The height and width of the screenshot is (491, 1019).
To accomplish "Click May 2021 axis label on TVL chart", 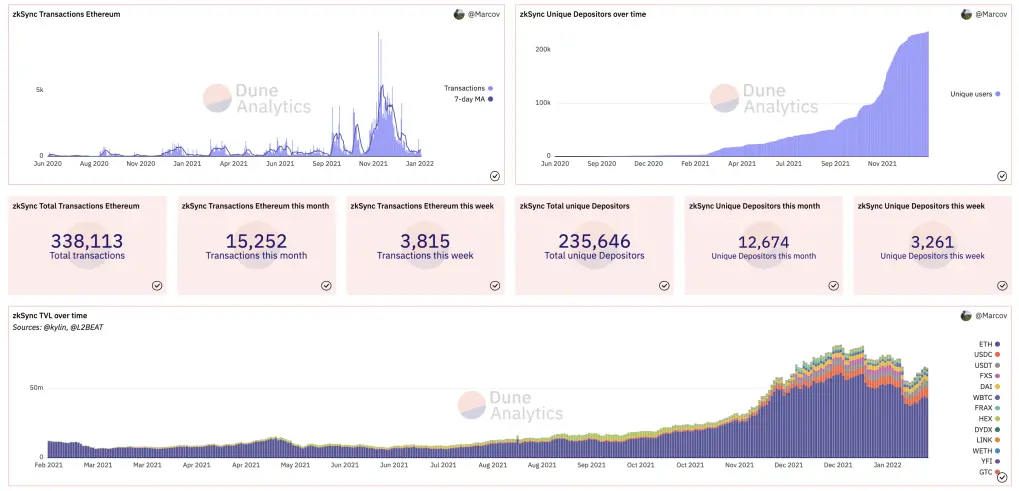I will [295, 465].
